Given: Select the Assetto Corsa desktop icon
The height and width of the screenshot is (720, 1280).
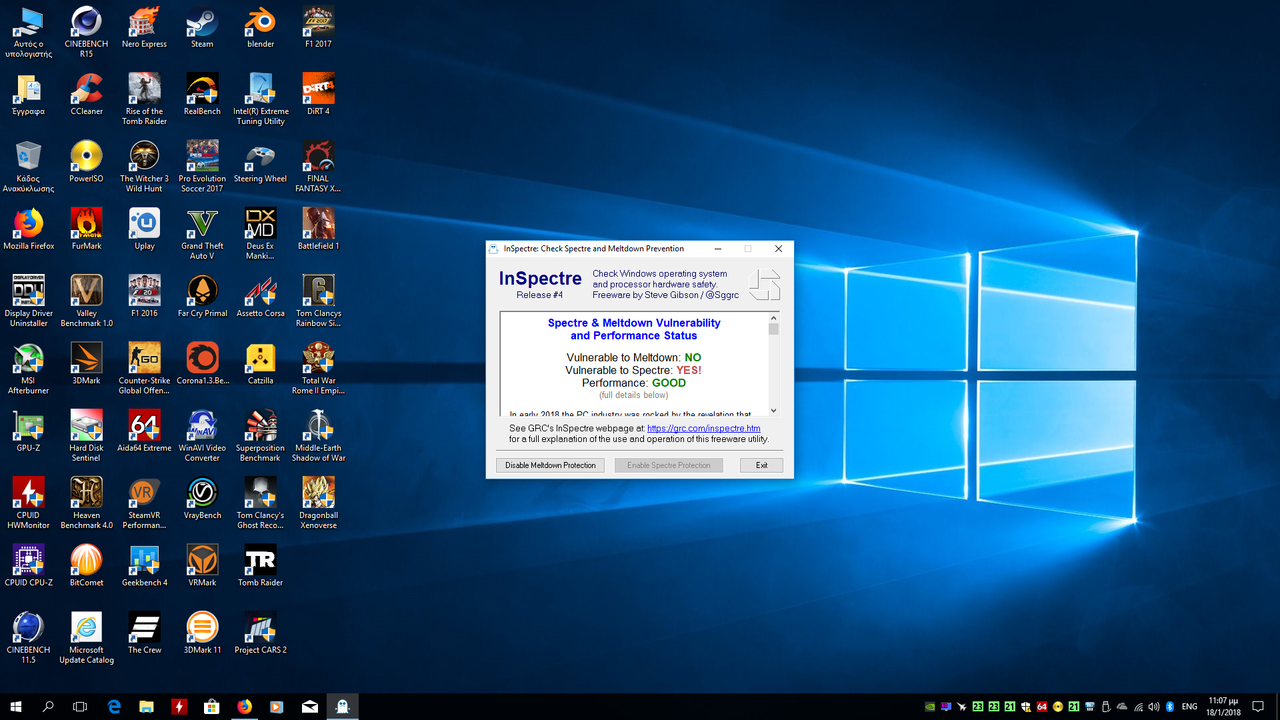Looking at the screenshot, I should 260,296.
